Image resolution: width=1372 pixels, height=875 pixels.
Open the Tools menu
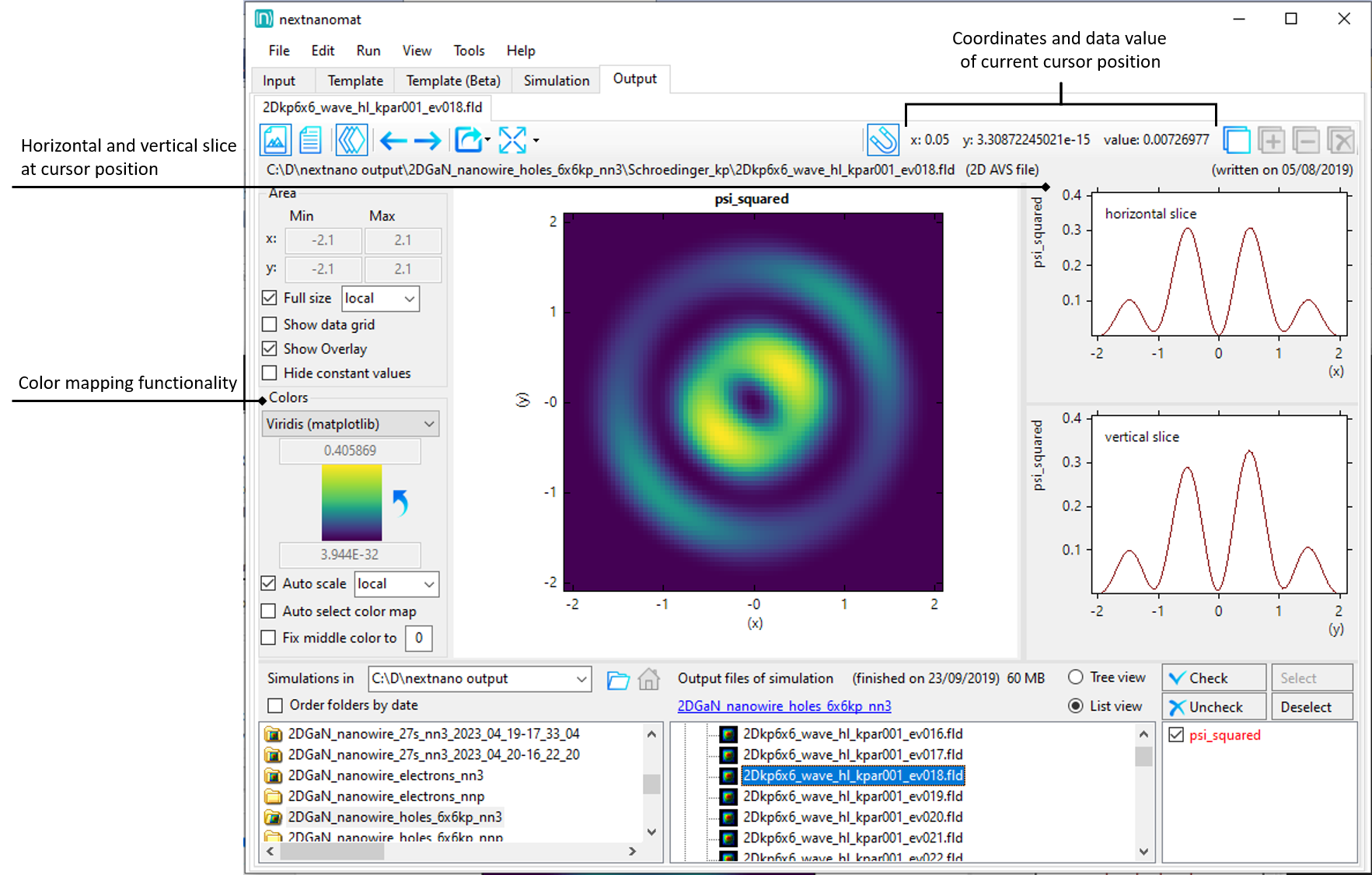pyautogui.click(x=469, y=51)
